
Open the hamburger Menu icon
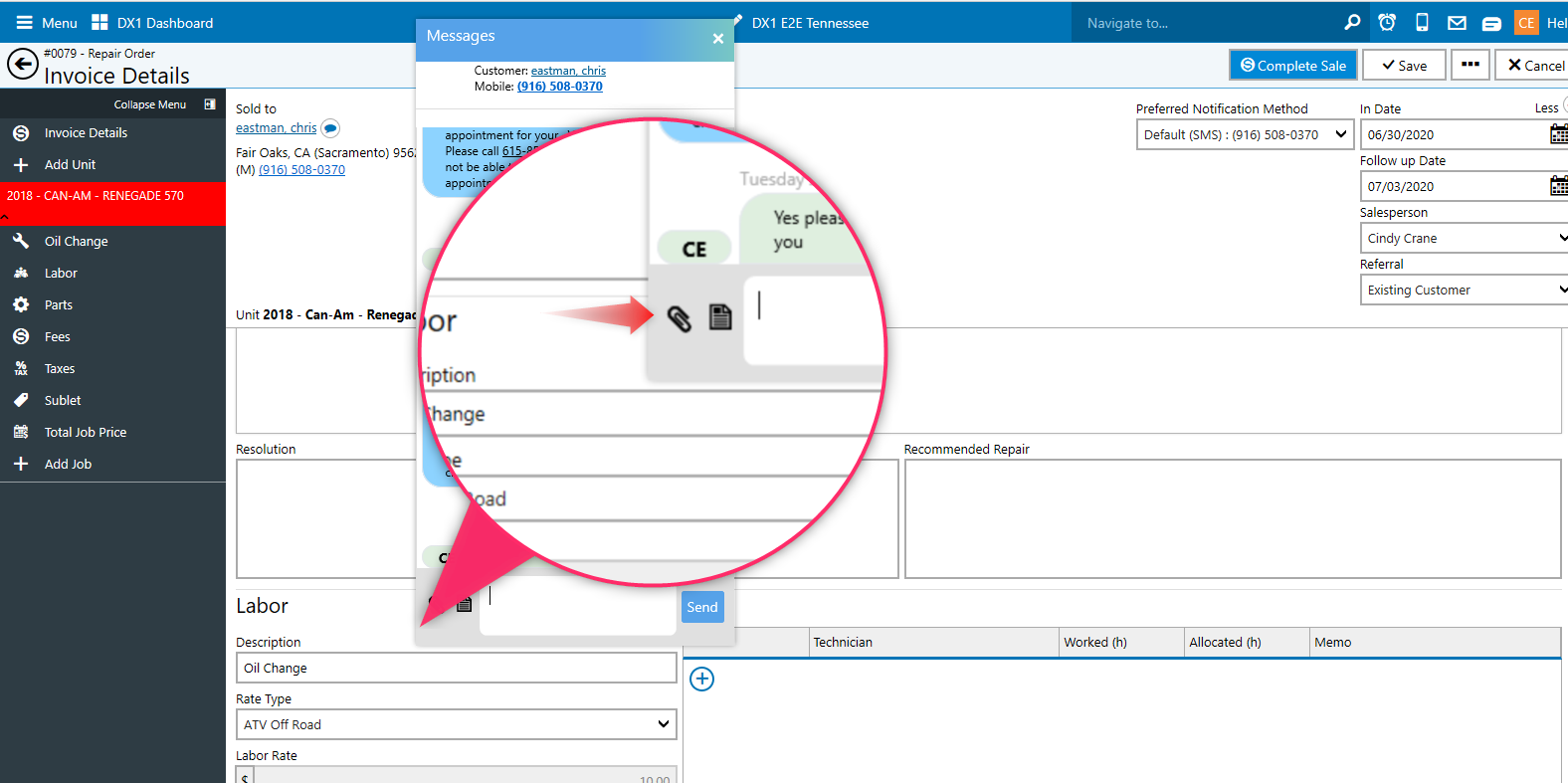[x=24, y=22]
